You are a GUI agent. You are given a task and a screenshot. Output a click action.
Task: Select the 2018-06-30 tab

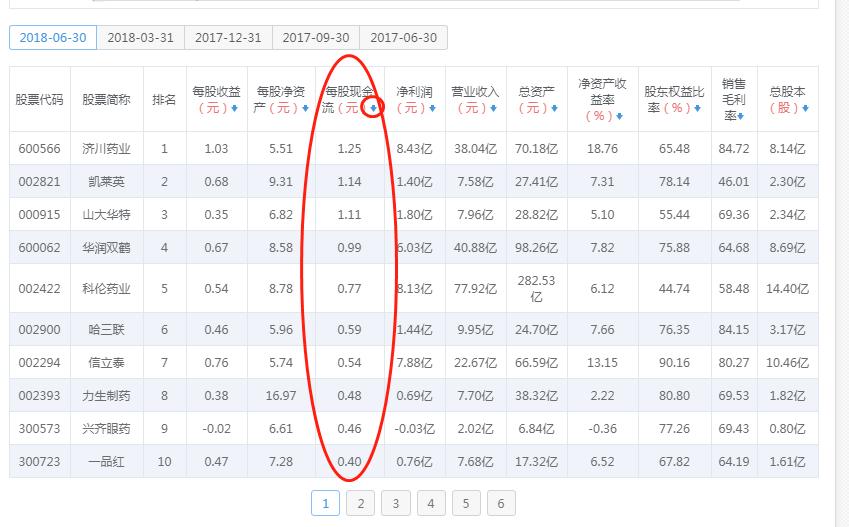click(x=53, y=37)
